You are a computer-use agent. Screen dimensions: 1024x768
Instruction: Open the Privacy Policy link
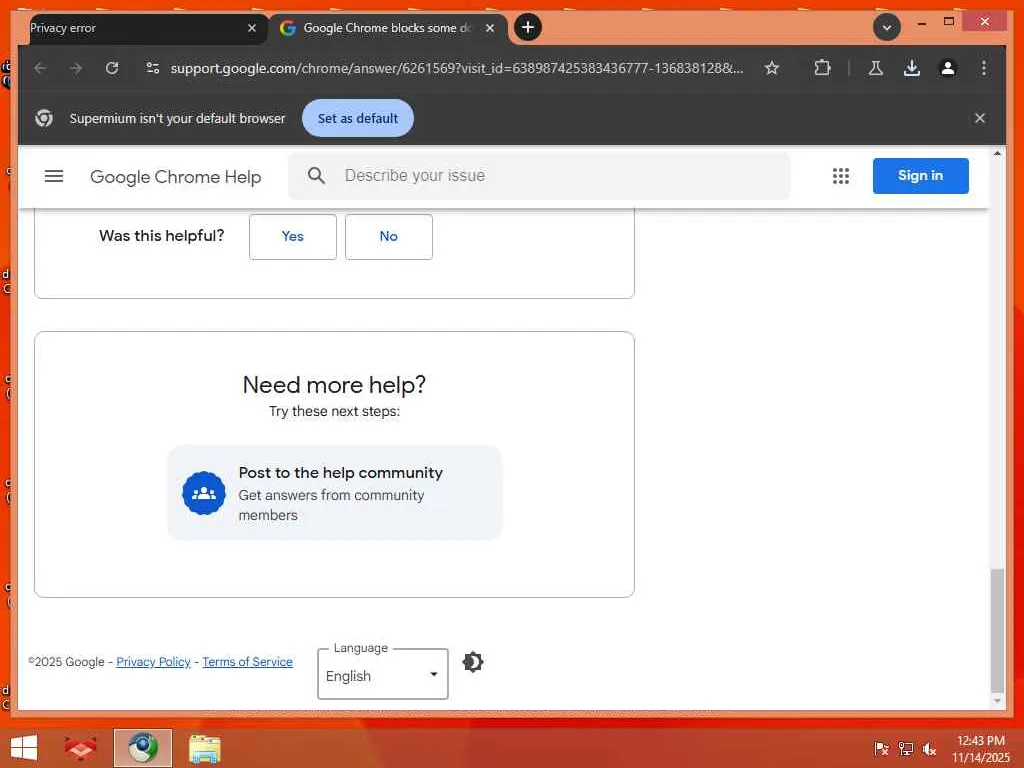(x=153, y=662)
